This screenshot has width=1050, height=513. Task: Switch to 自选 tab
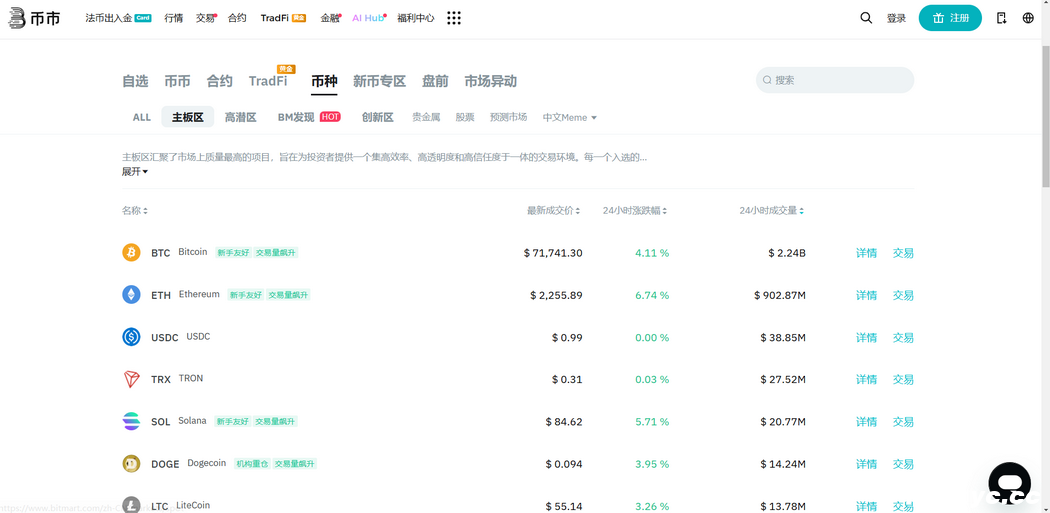[x=135, y=81]
